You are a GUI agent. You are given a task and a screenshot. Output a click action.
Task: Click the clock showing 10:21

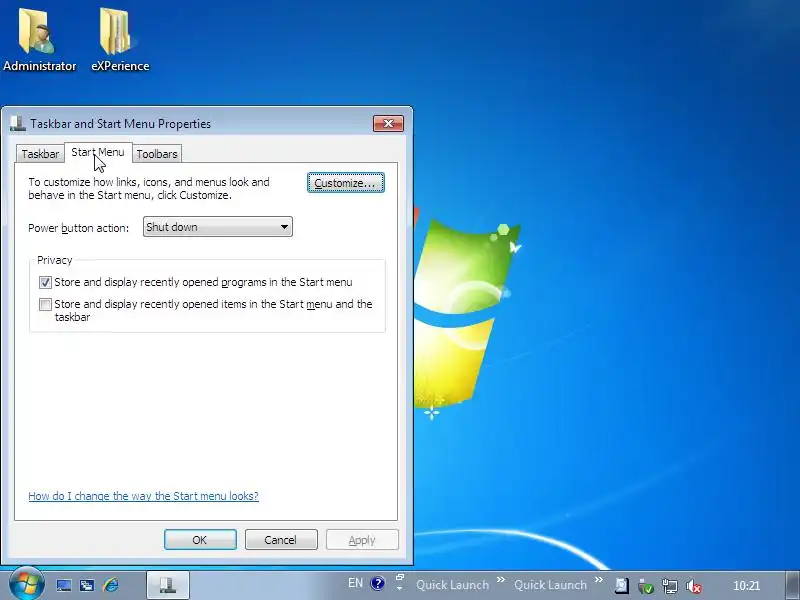(746, 586)
